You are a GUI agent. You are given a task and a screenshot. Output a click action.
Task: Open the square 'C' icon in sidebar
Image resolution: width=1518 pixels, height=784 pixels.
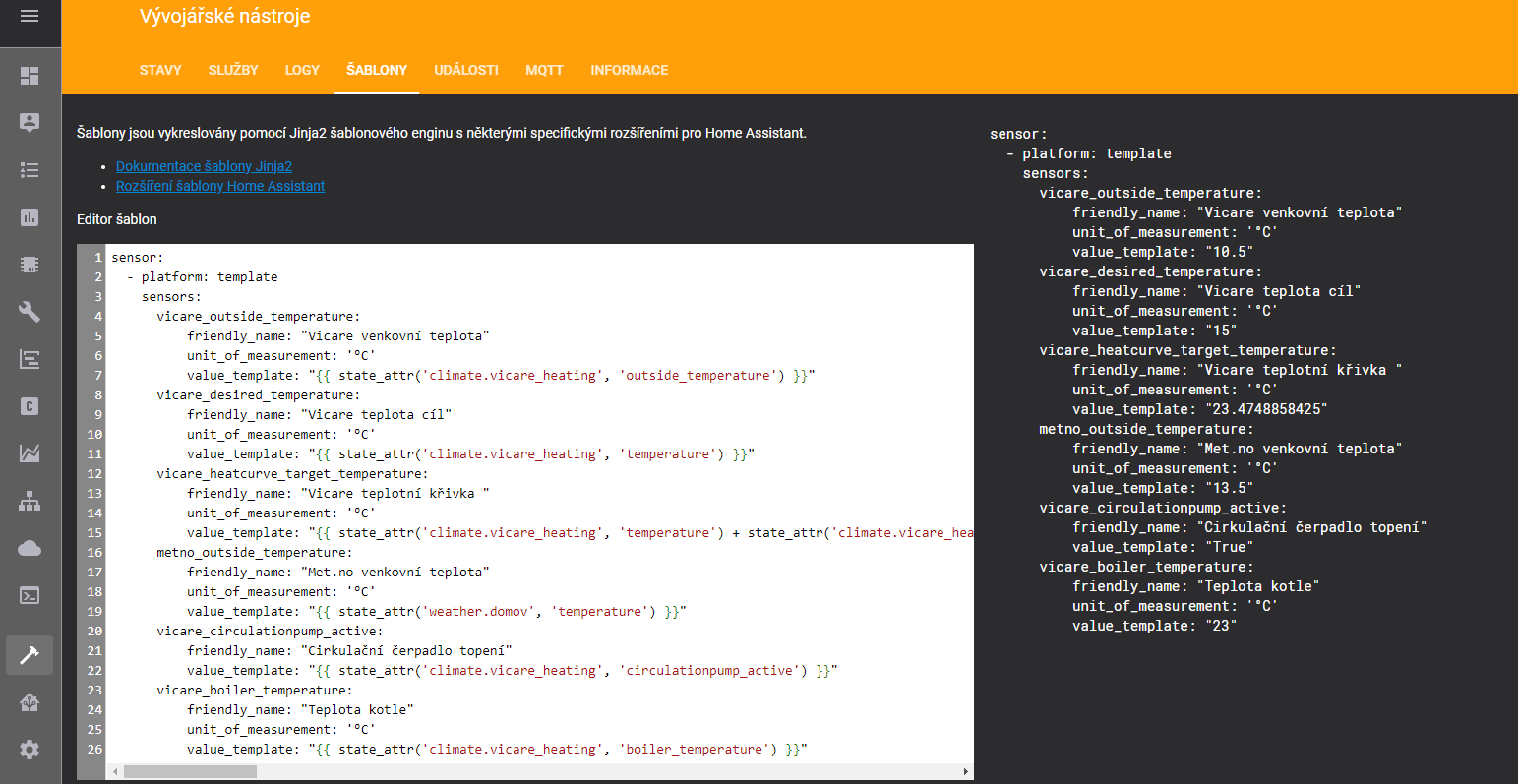click(x=30, y=406)
